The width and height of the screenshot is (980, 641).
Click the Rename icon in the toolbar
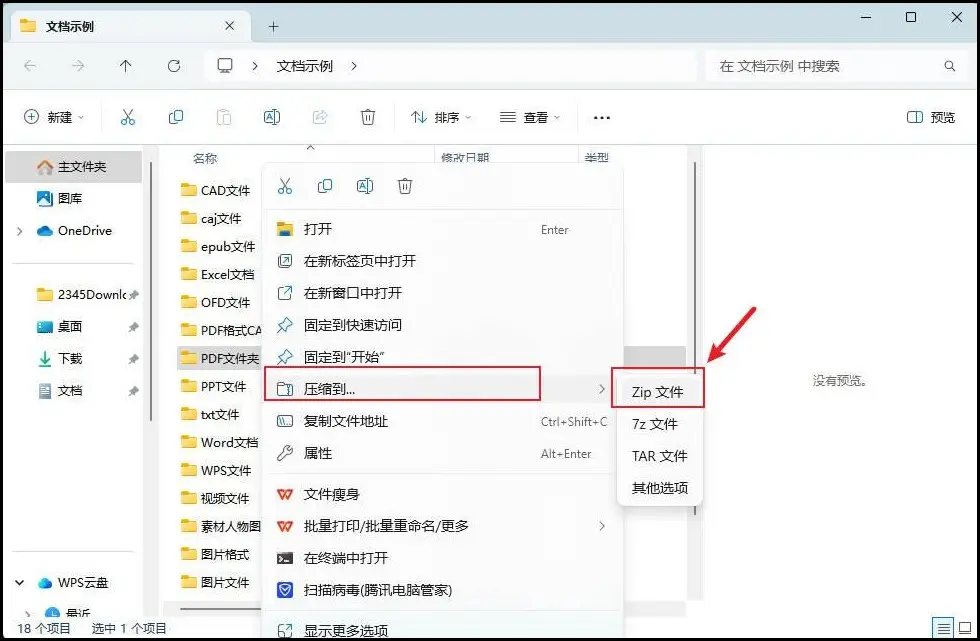pyautogui.click(x=272, y=117)
